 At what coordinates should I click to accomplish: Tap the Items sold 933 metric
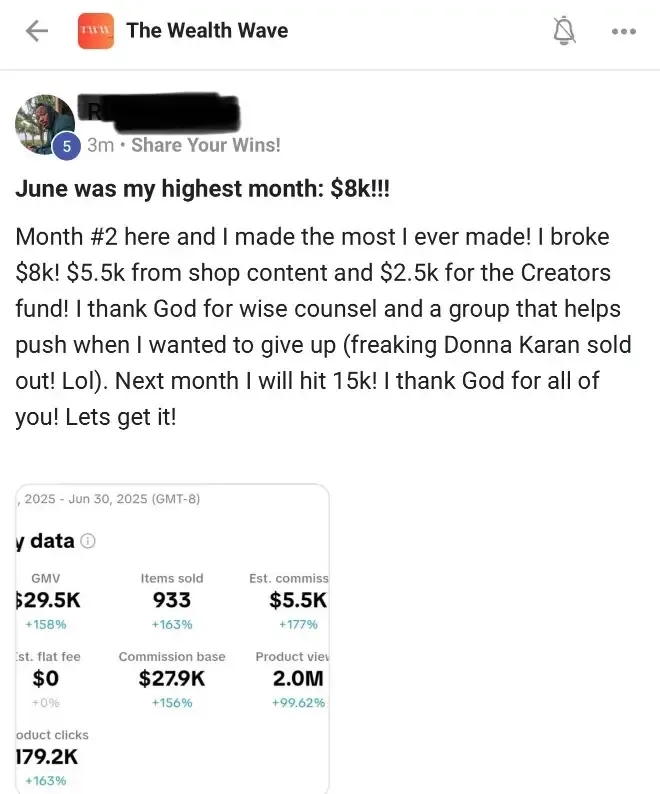click(172, 600)
